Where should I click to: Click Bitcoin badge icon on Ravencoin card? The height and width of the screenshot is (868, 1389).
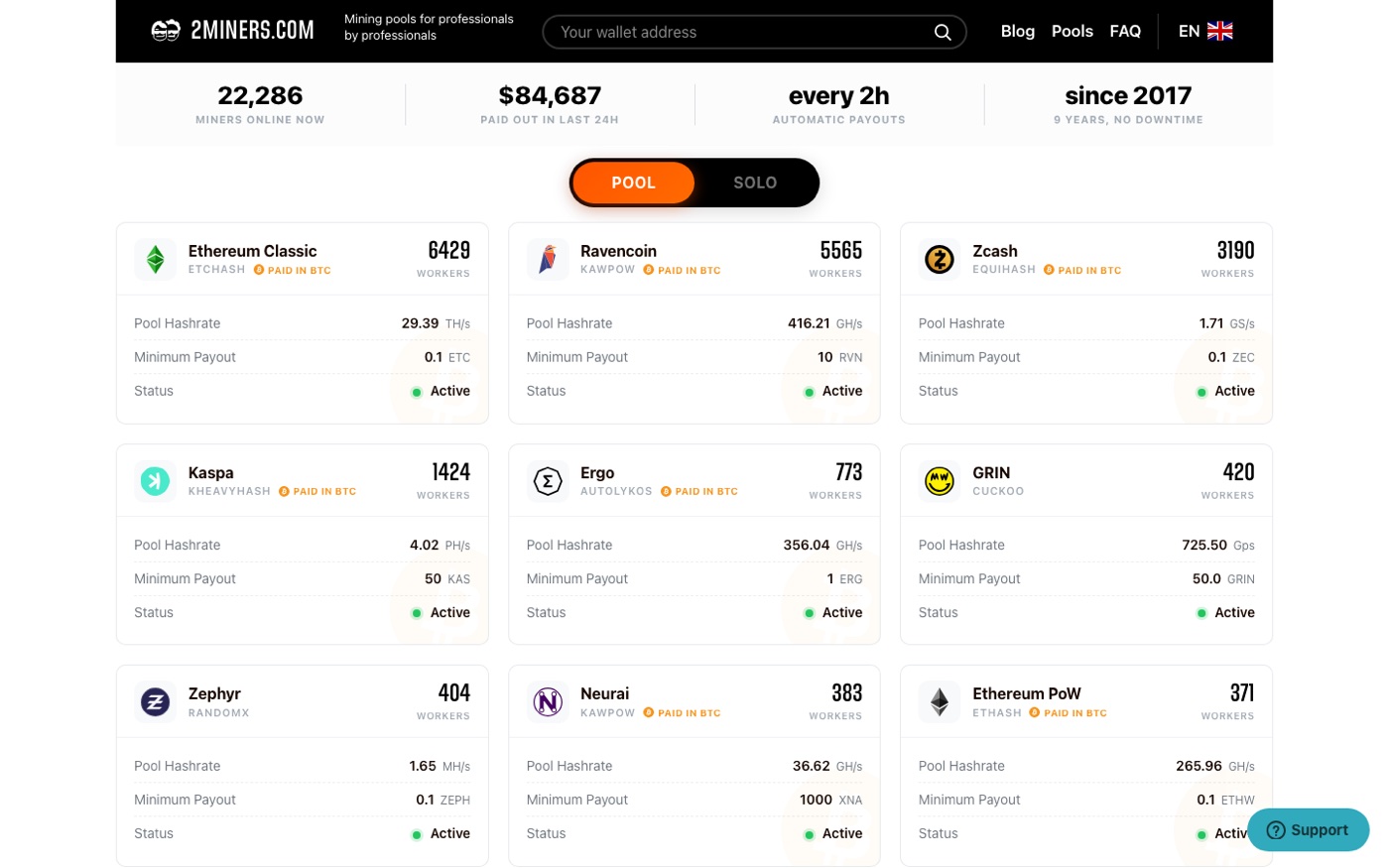click(x=649, y=270)
